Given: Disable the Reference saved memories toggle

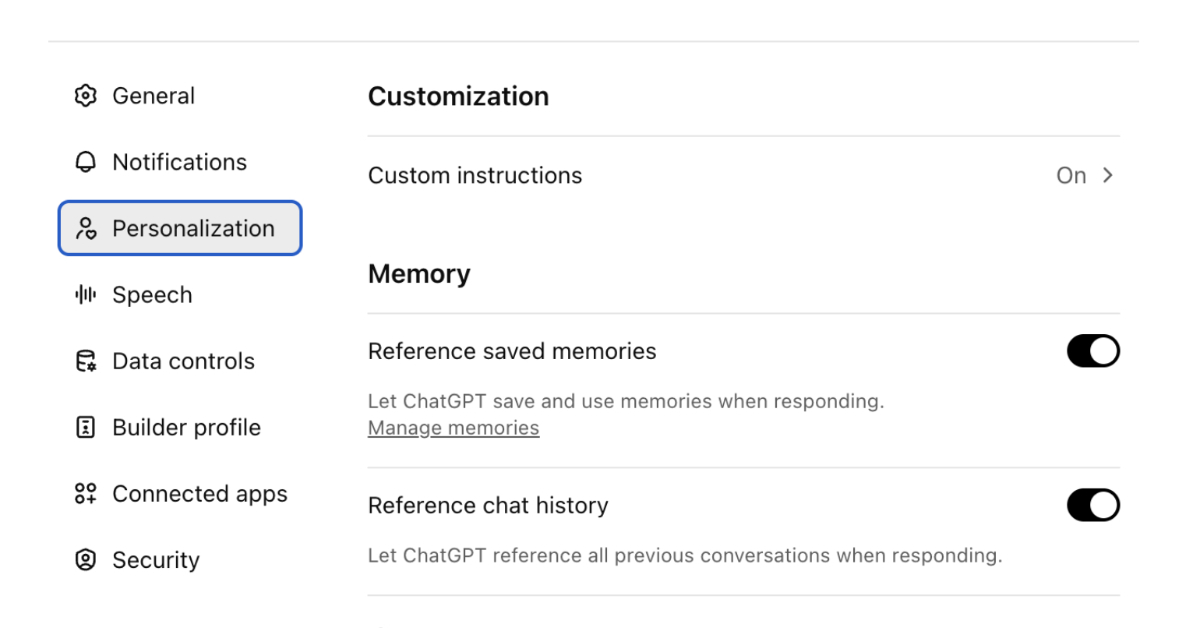Looking at the screenshot, I should coord(1093,351).
